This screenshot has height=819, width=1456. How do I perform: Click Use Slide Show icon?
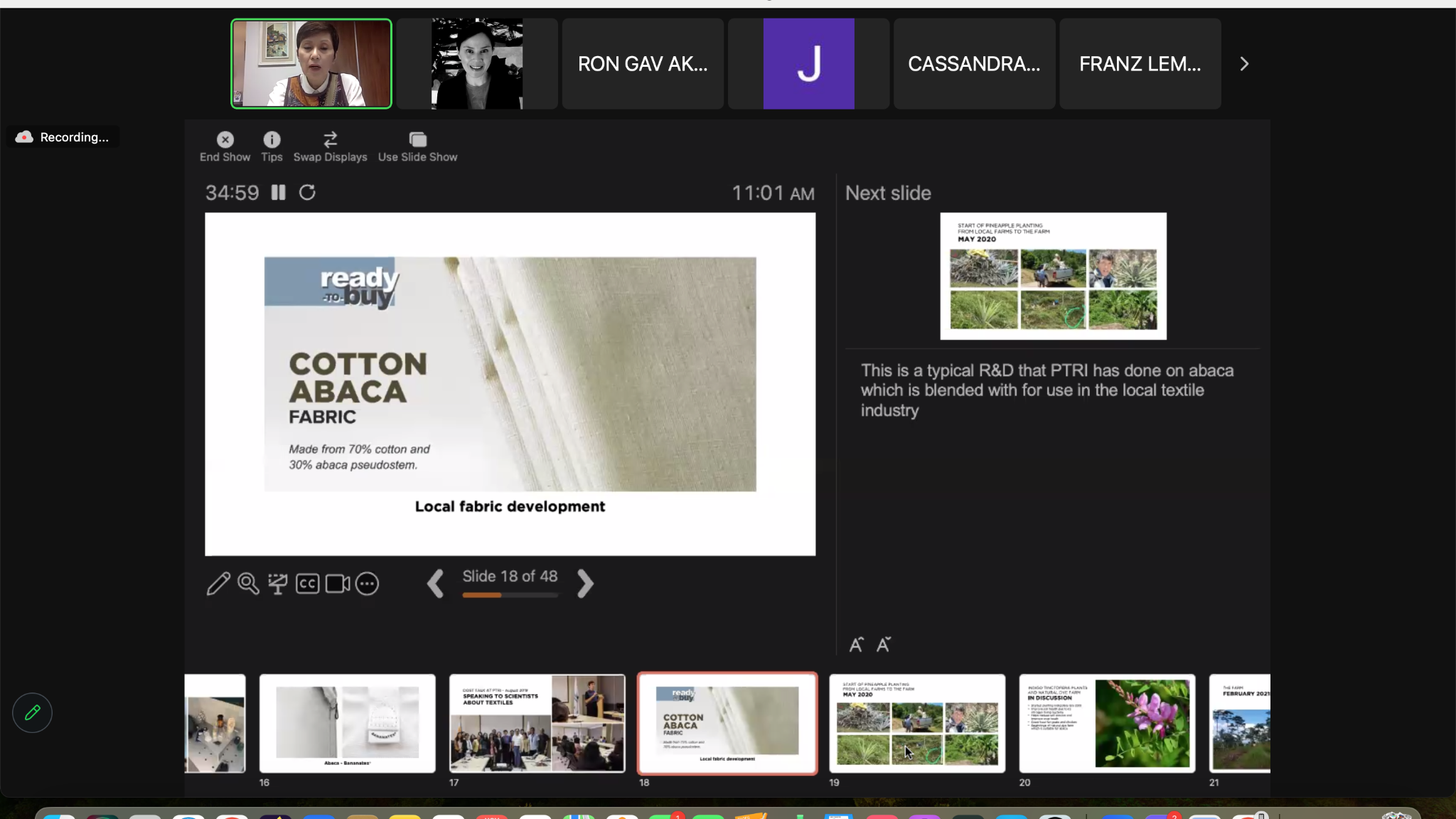click(417, 139)
